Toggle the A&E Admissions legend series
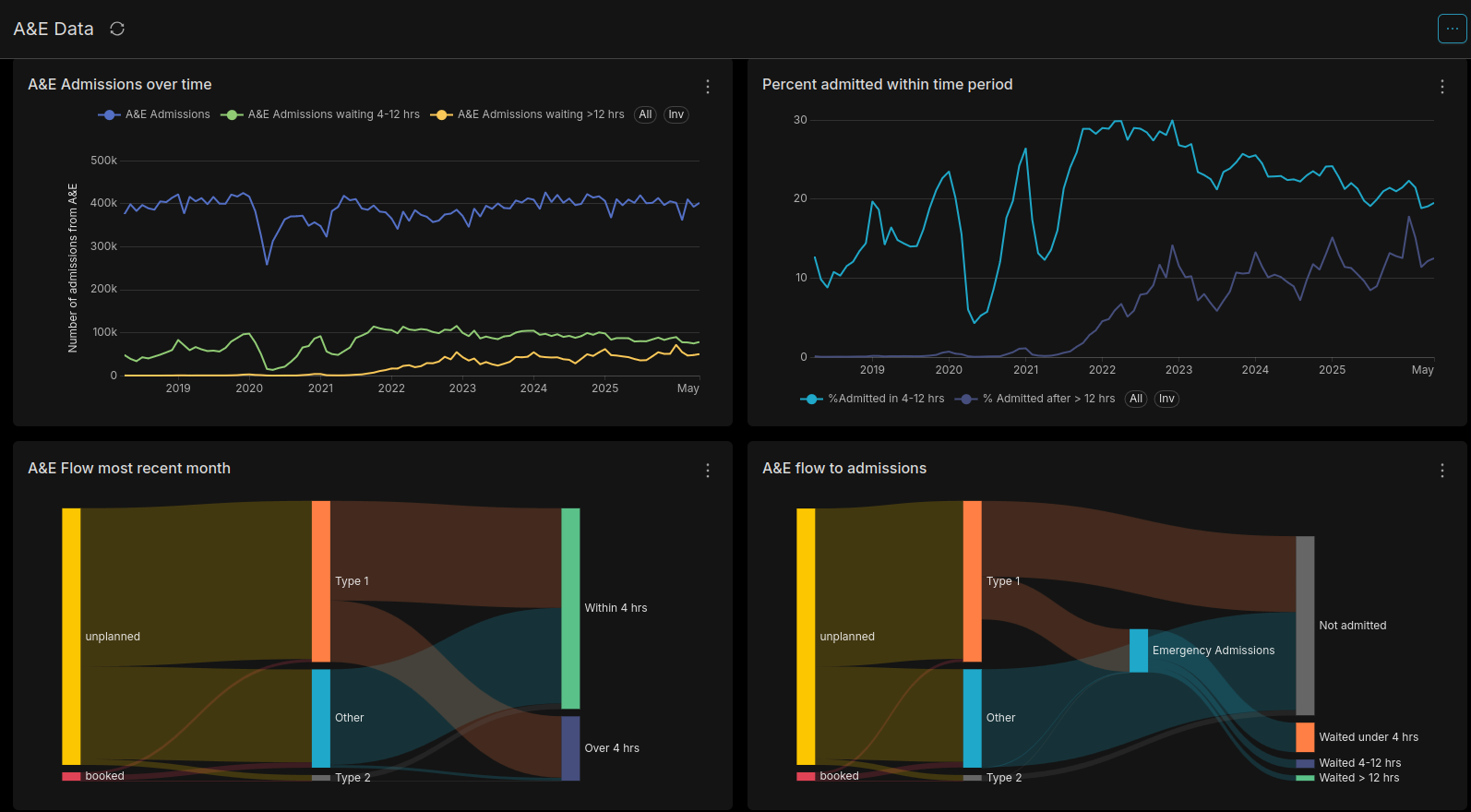The width and height of the screenshot is (1471, 812). (x=154, y=114)
